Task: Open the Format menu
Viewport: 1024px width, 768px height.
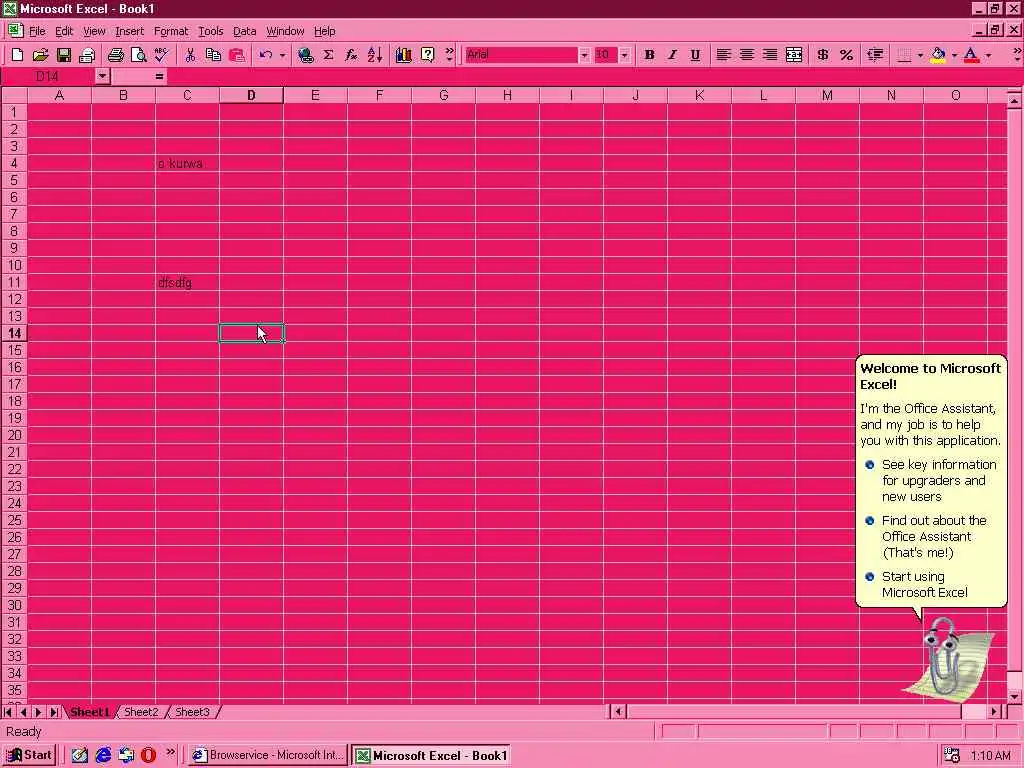Action: [x=171, y=31]
